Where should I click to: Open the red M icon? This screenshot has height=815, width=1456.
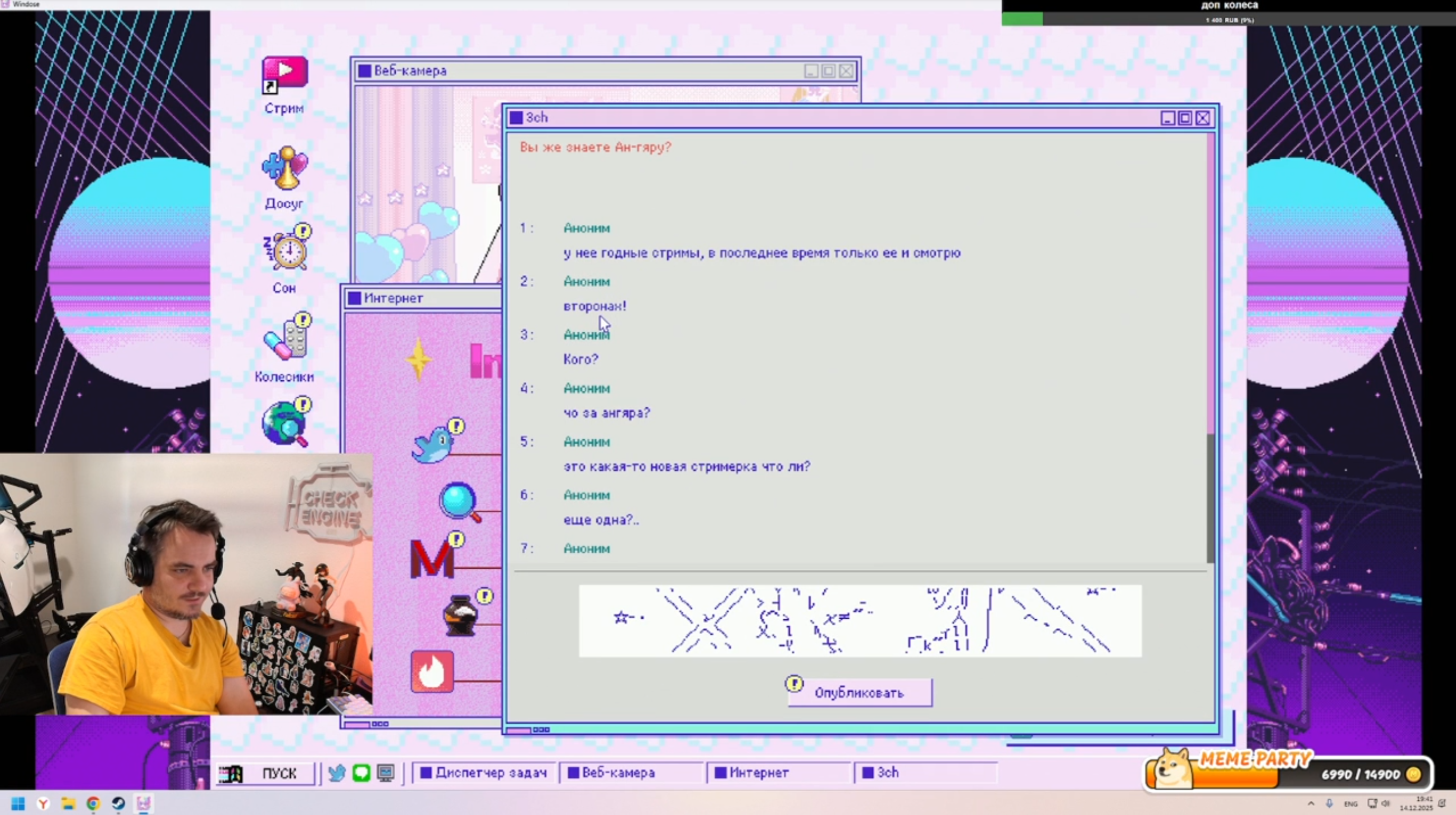[x=432, y=559]
